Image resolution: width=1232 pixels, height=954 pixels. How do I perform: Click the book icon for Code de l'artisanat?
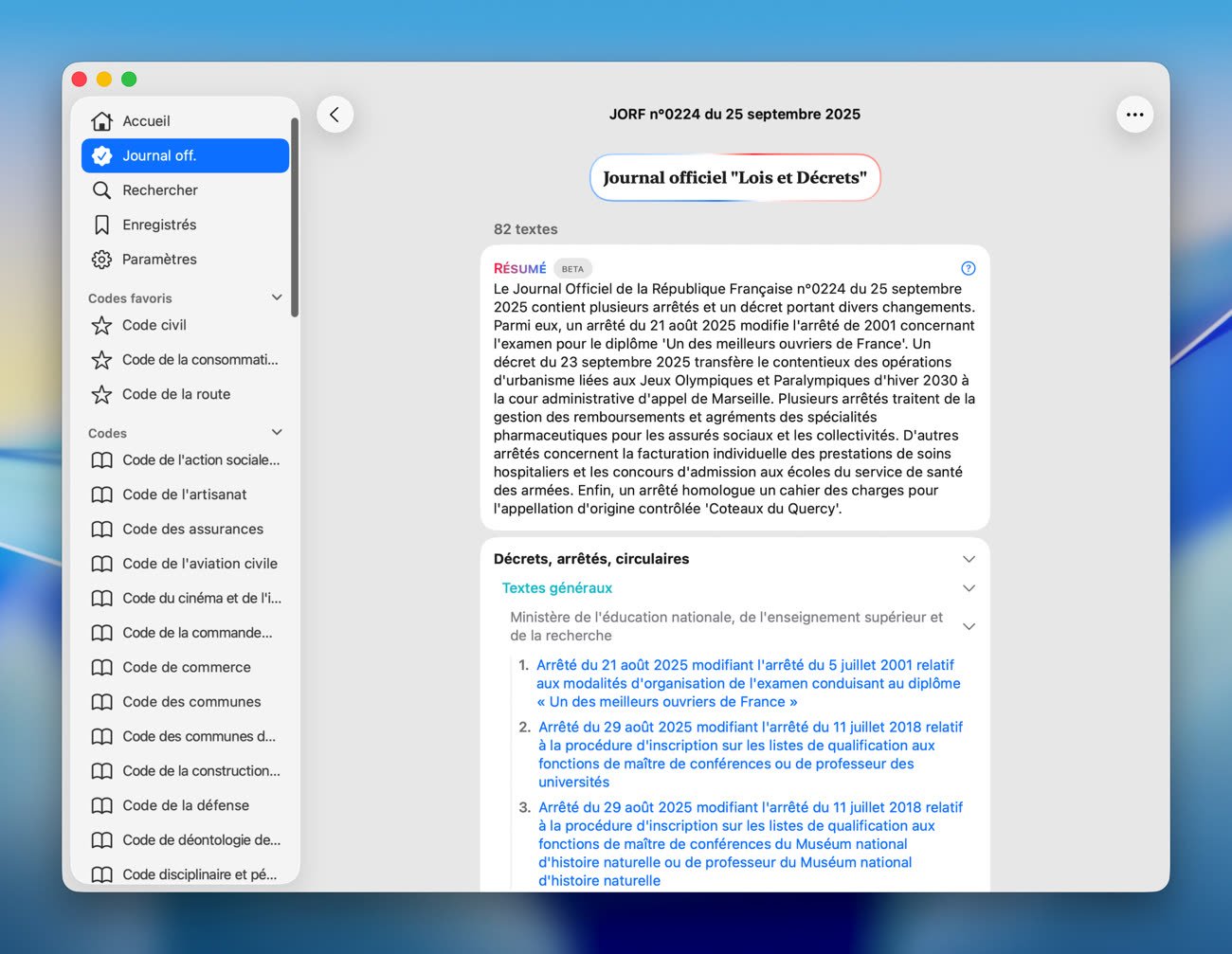[x=101, y=495]
